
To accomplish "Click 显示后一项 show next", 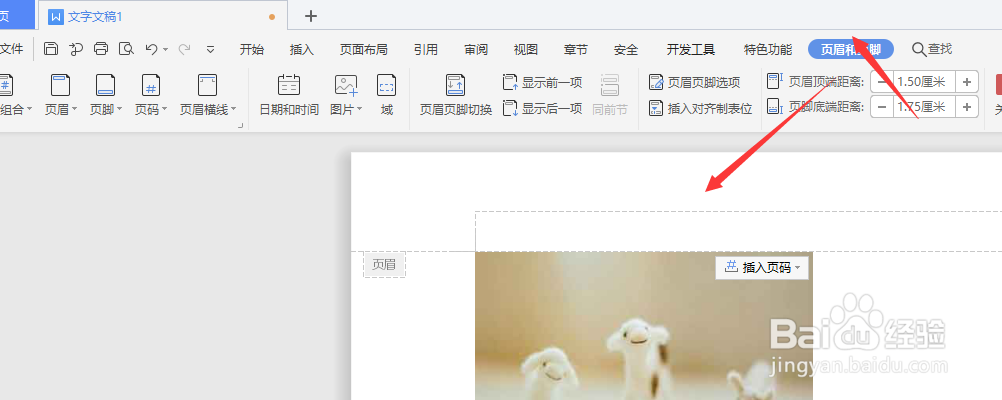I will [x=543, y=109].
